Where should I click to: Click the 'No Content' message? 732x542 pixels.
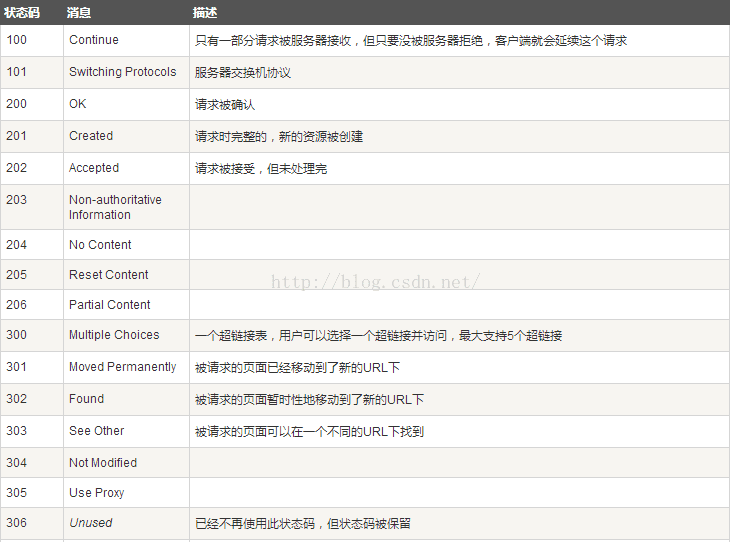click(100, 245)
